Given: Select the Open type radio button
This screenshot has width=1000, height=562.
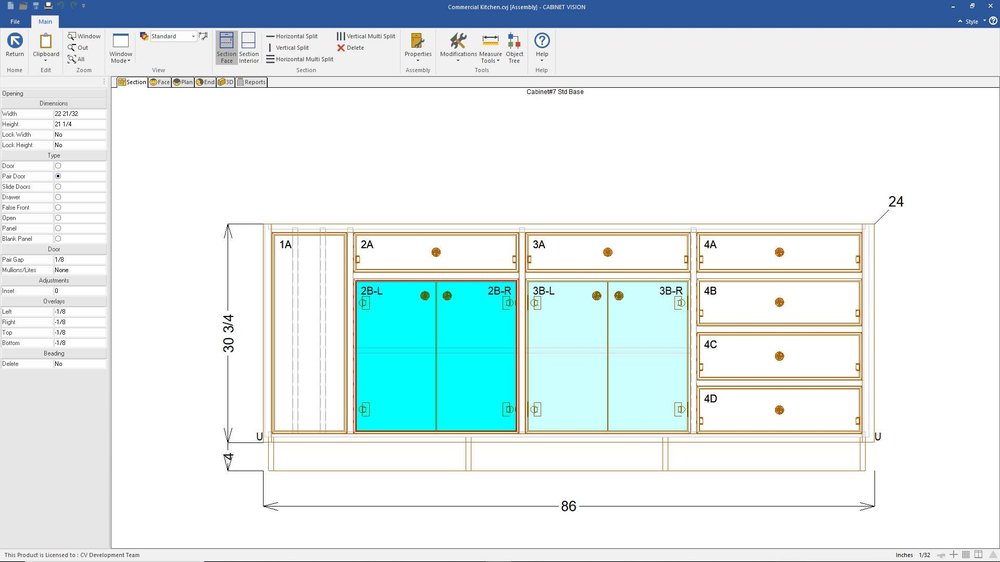Looking at the screenshot, I should pyautogui.click(x=58, y=218).
